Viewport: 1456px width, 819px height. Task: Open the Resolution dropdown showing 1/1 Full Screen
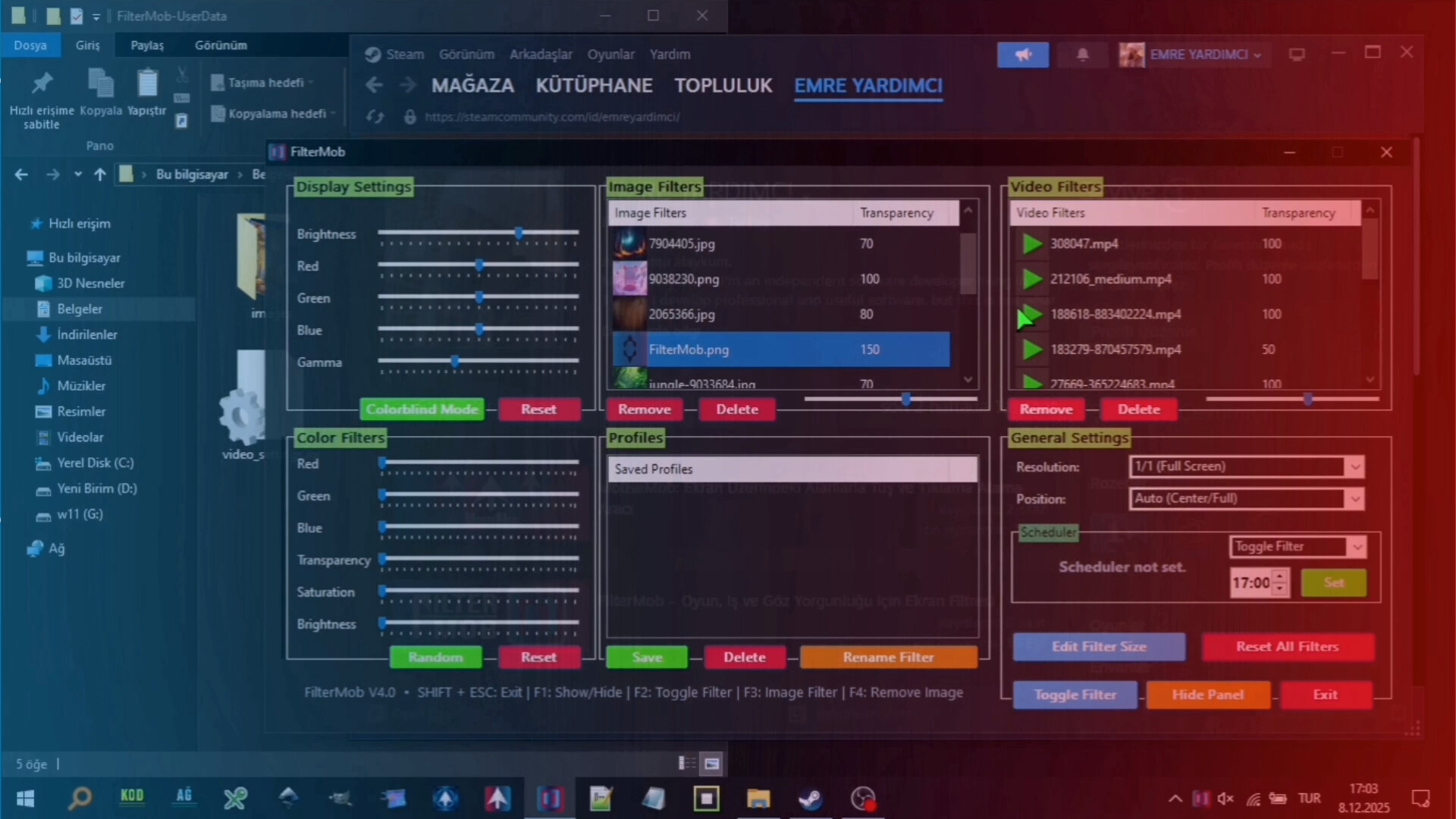(1246, 466)
